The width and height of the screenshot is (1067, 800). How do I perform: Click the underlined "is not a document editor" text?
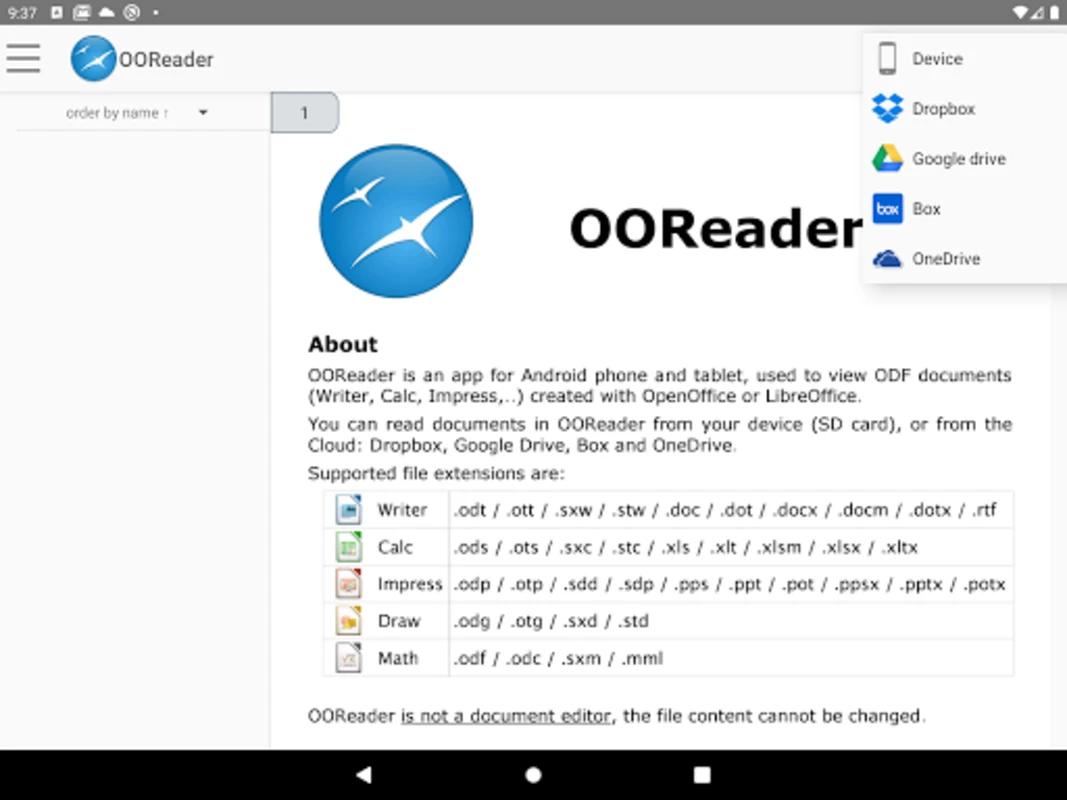[x=506, y=716]
